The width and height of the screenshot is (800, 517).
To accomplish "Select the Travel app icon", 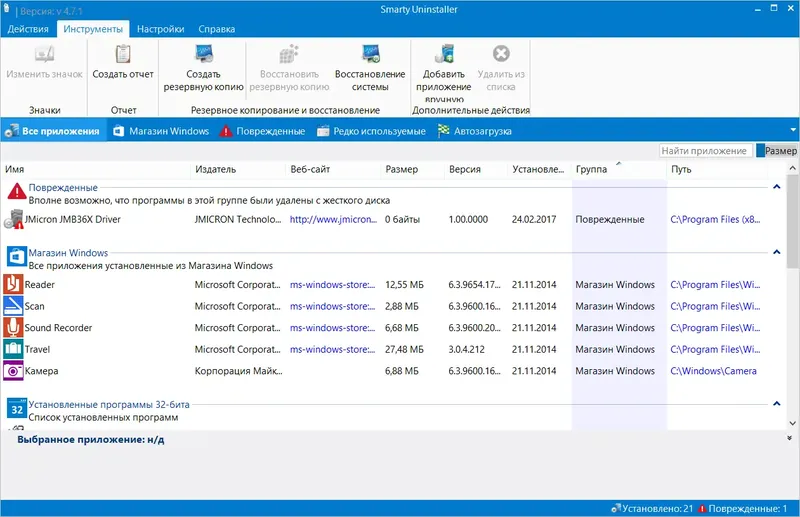I will 13,349.
